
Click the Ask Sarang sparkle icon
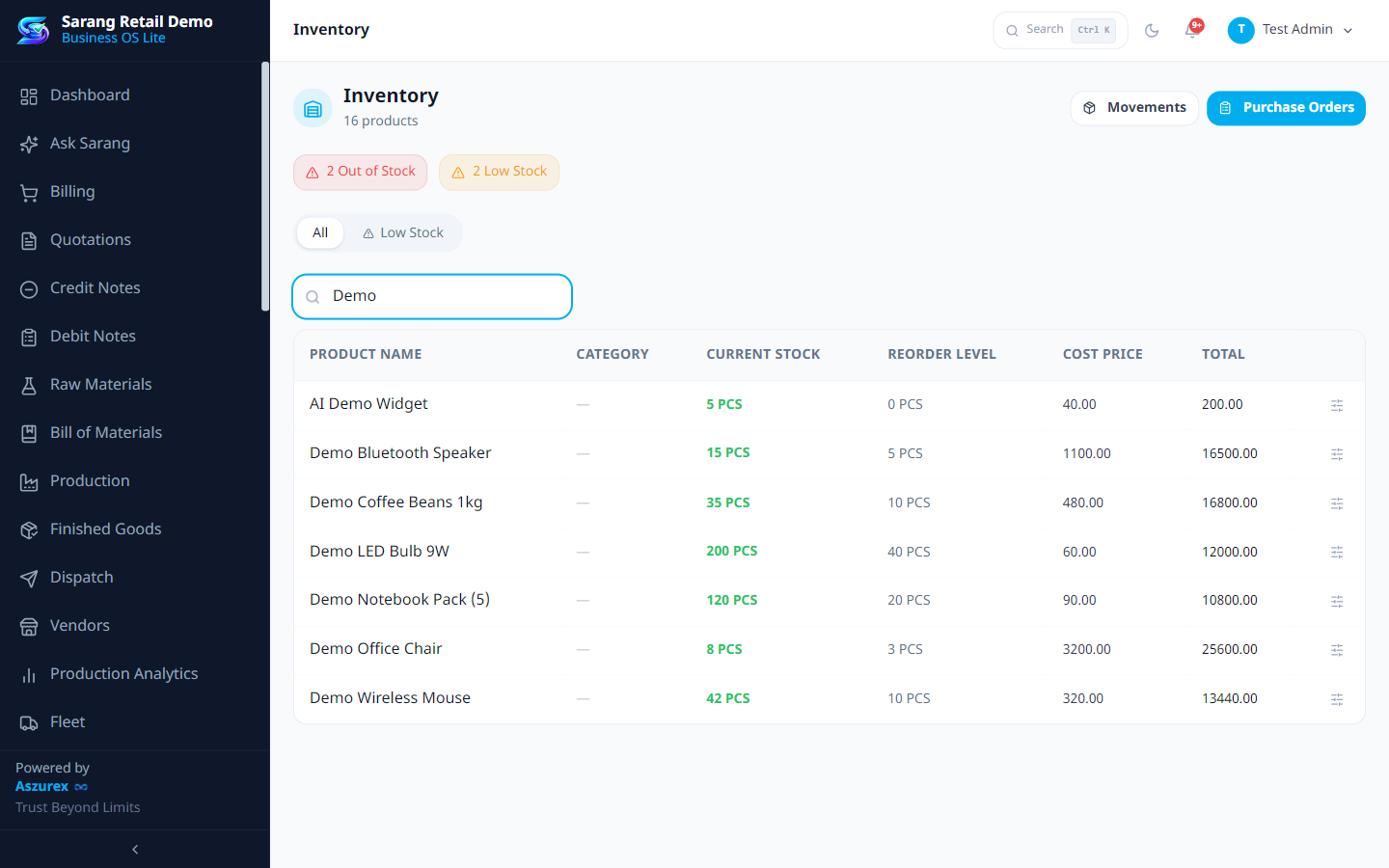pos(29,144)
